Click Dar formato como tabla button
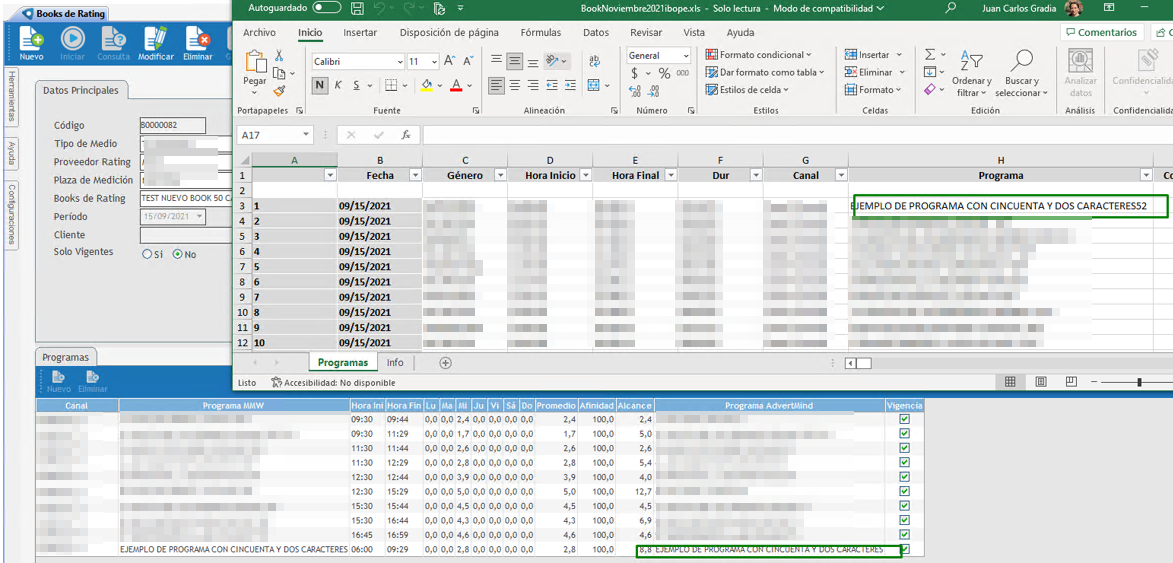This screenshot has height=563, width=1173. tap(765, 73)
